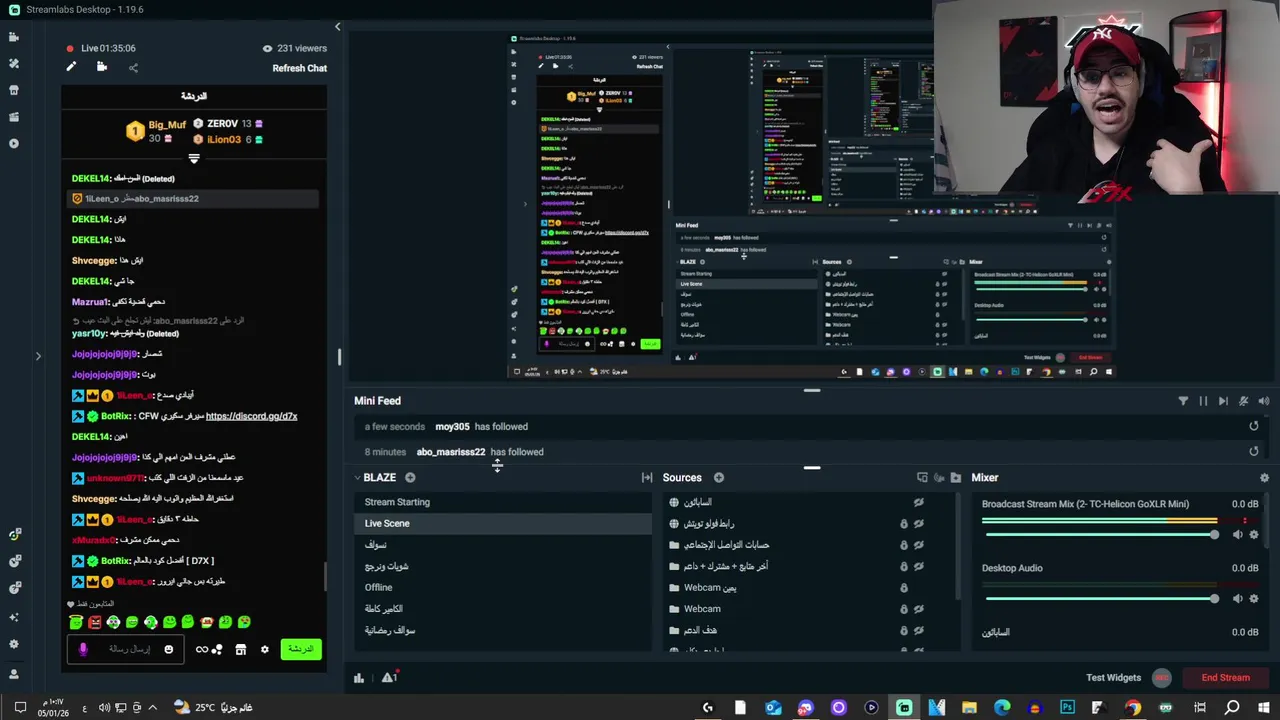
Task: Mute alerts icon in Mini Feed header
Action: tap(1243, 401)
